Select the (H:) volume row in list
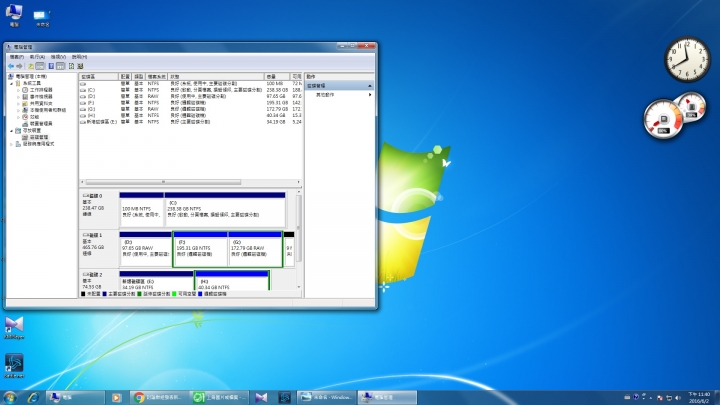This screenshot has width=720, height=405. click(191, 116)
